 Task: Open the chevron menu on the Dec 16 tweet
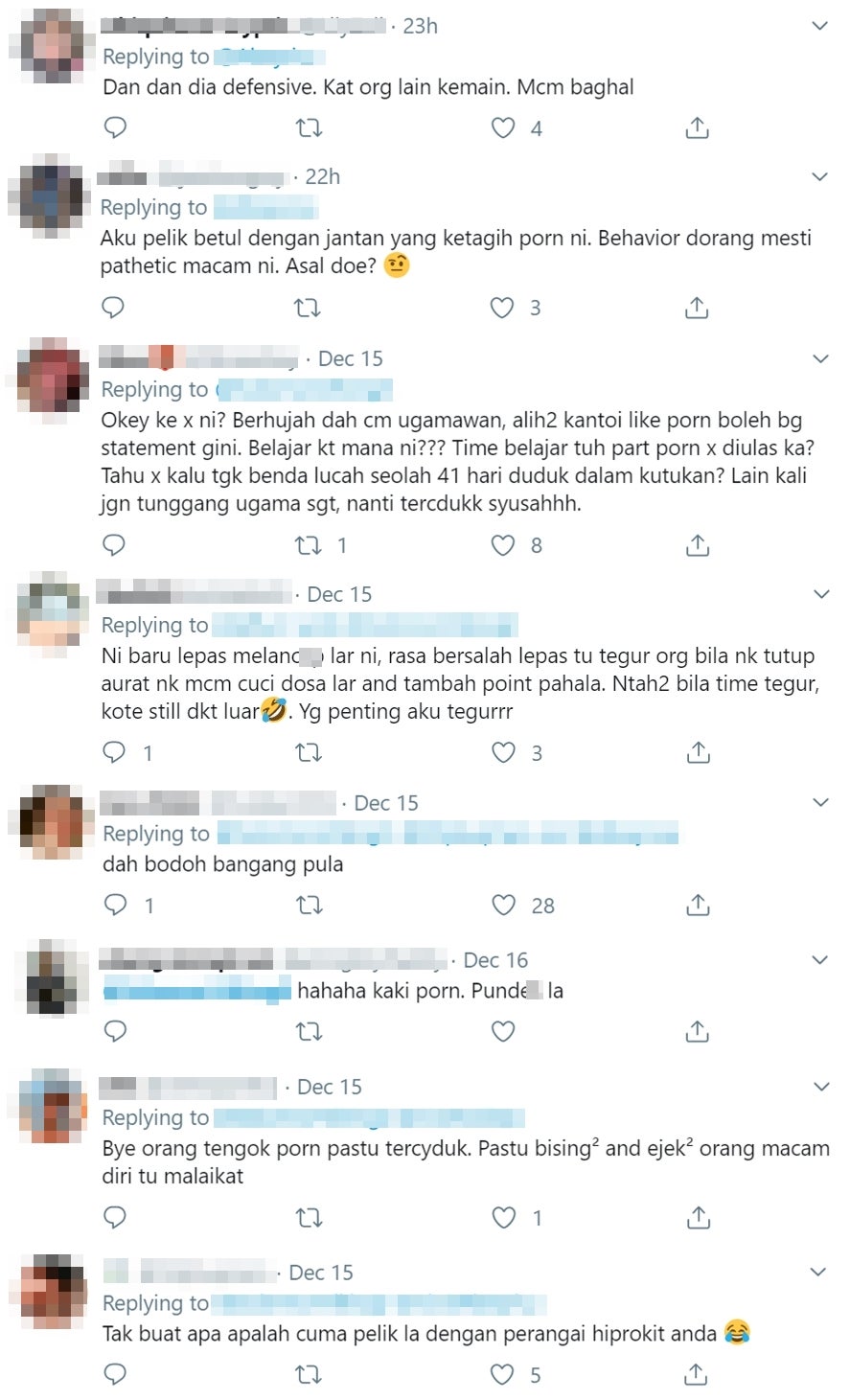point(820,960)
